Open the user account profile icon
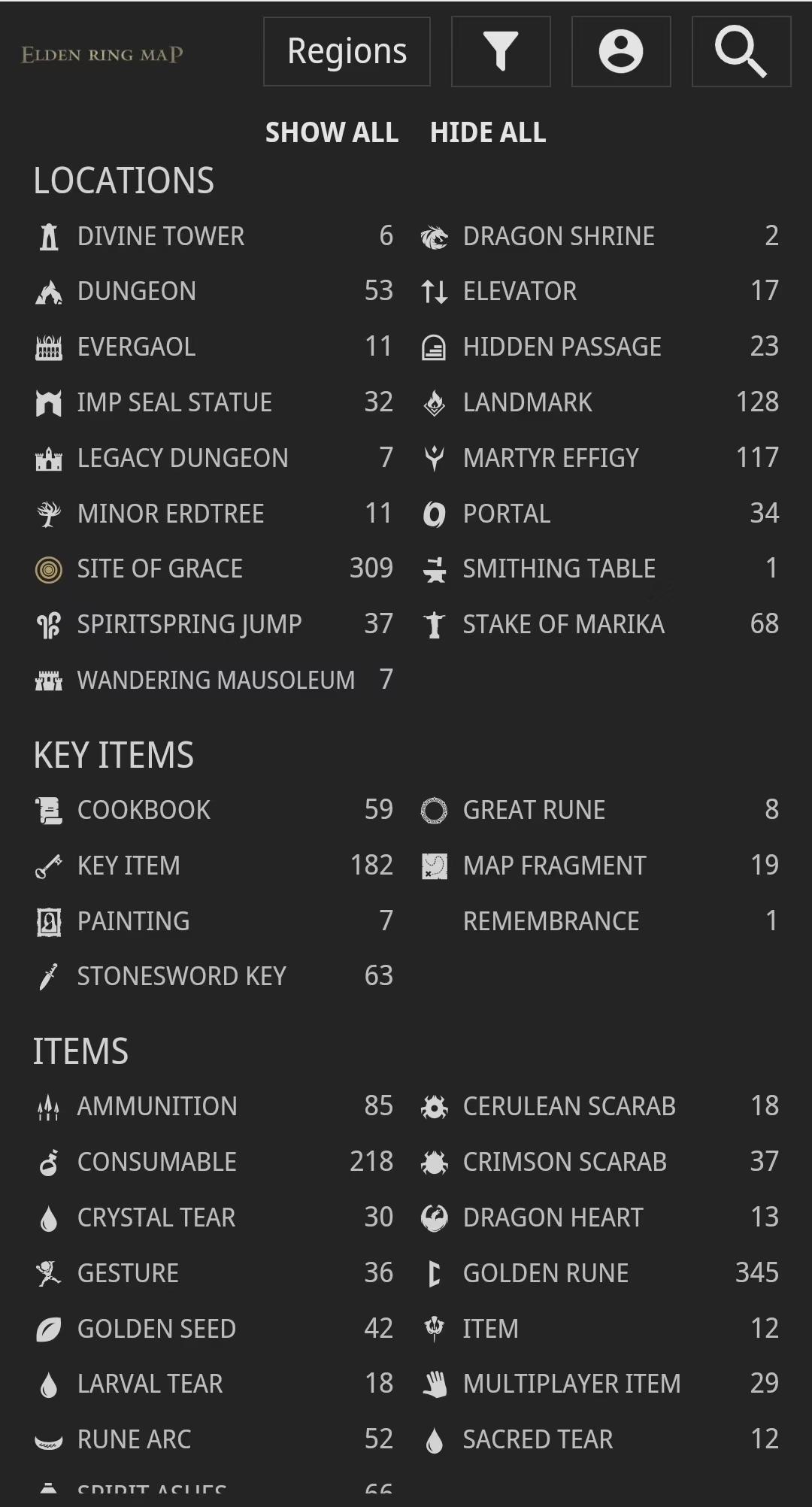Screen dimensions: 812x1507 (621, 52)
